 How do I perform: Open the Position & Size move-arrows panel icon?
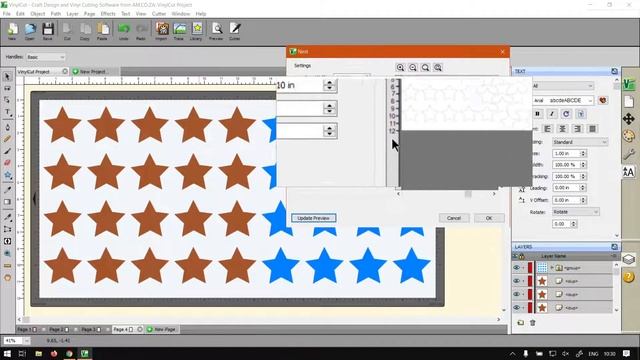629,119
